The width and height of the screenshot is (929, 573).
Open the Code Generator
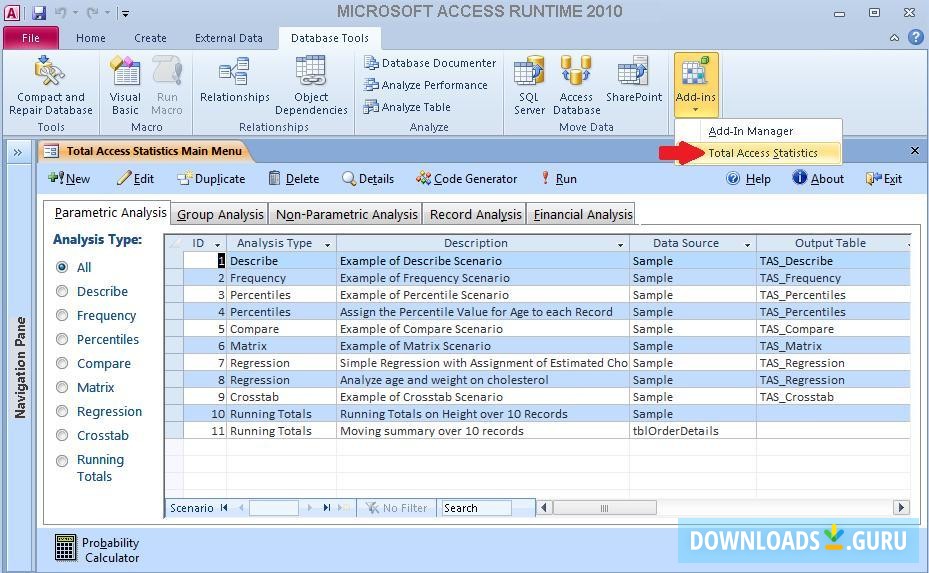[467, 178]
